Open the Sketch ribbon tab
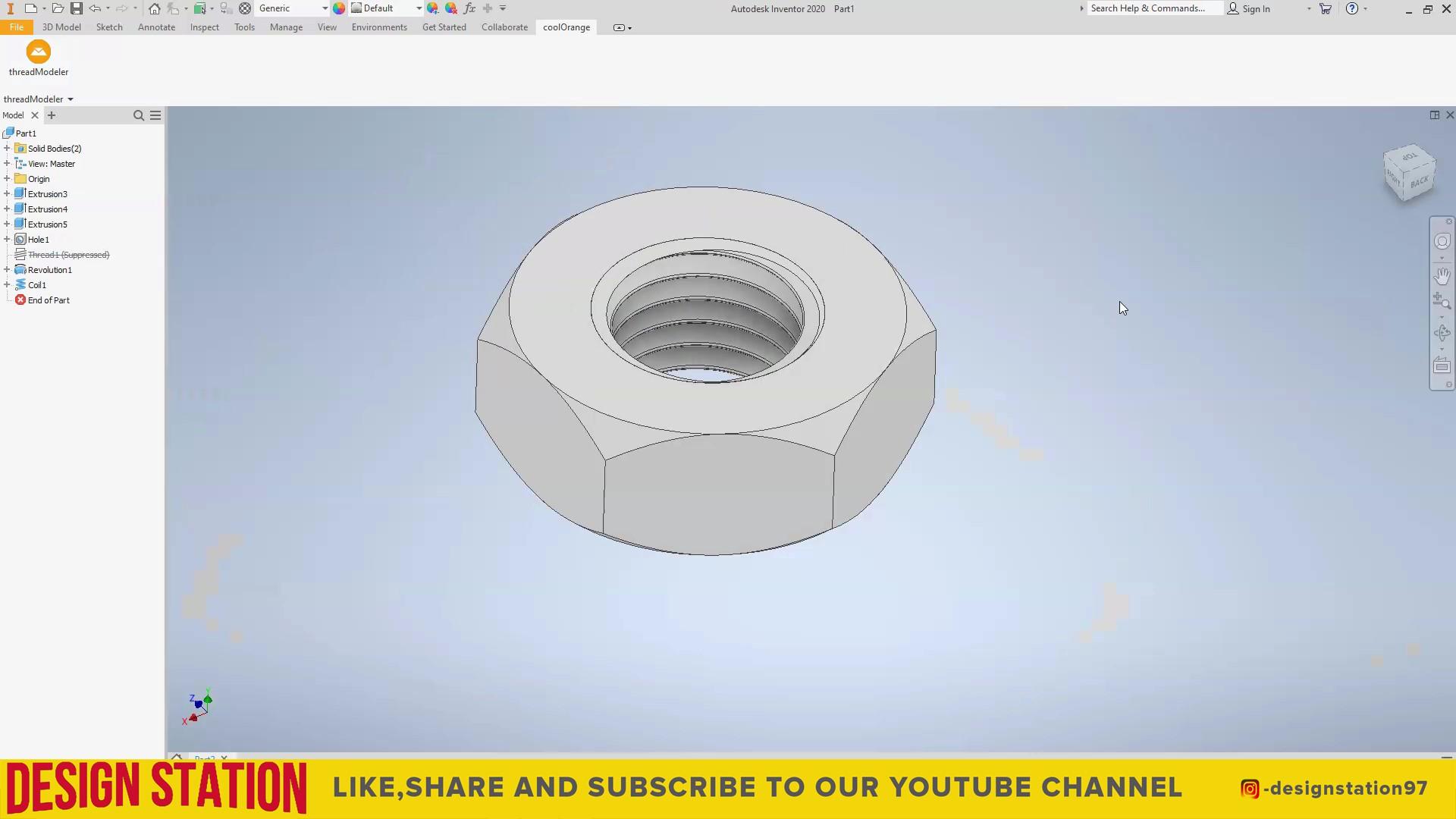 point(109,27)
